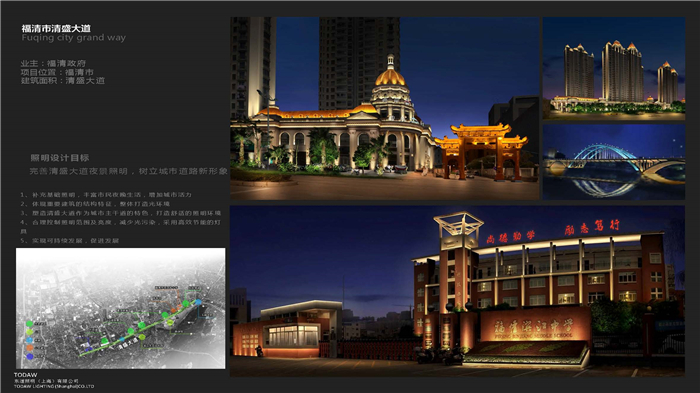Select small blue marker on lower route
This screenshot has width=700, height=393.
tap(122, 339)
